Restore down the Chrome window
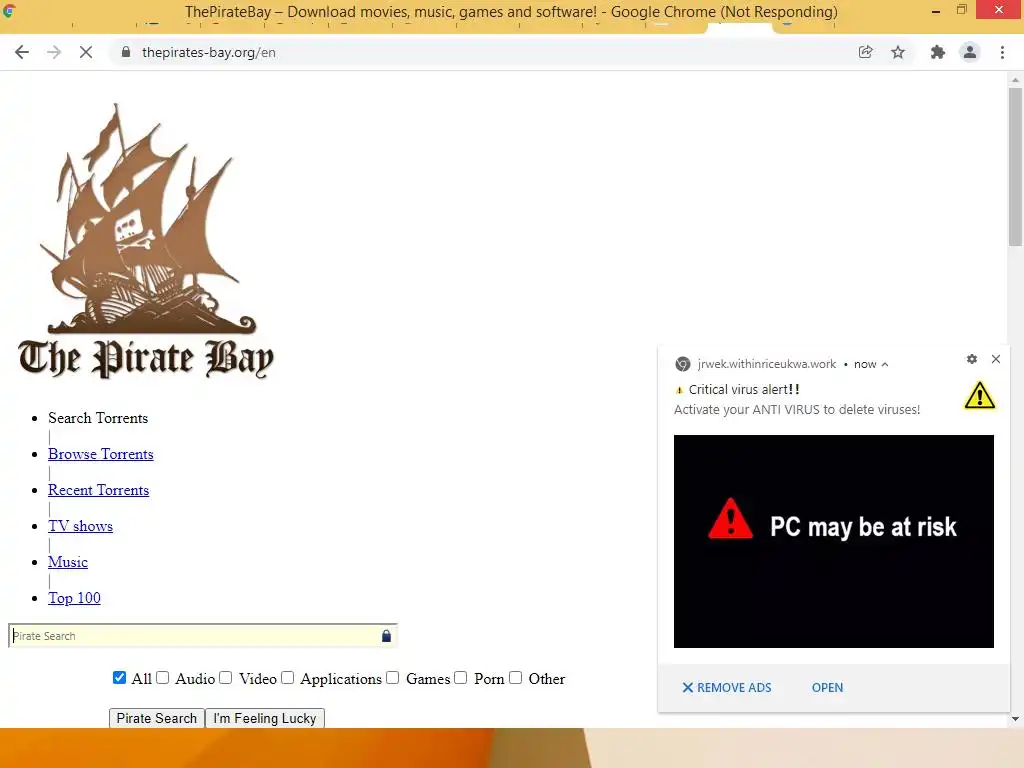Screen dimensions: 1024x768 962,10
